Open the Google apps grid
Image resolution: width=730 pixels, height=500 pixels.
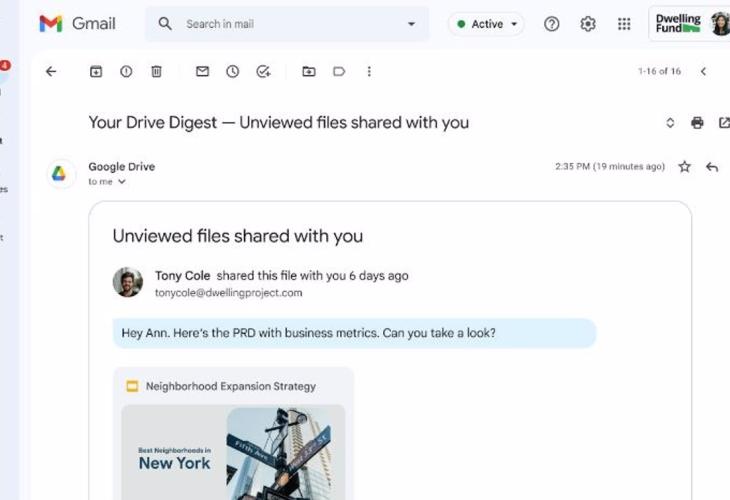point(624,24)
